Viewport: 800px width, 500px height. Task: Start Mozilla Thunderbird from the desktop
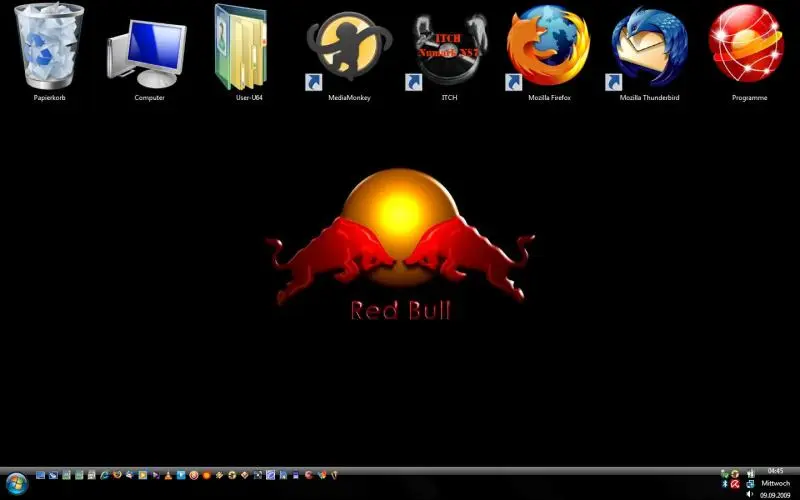point(649,48)
